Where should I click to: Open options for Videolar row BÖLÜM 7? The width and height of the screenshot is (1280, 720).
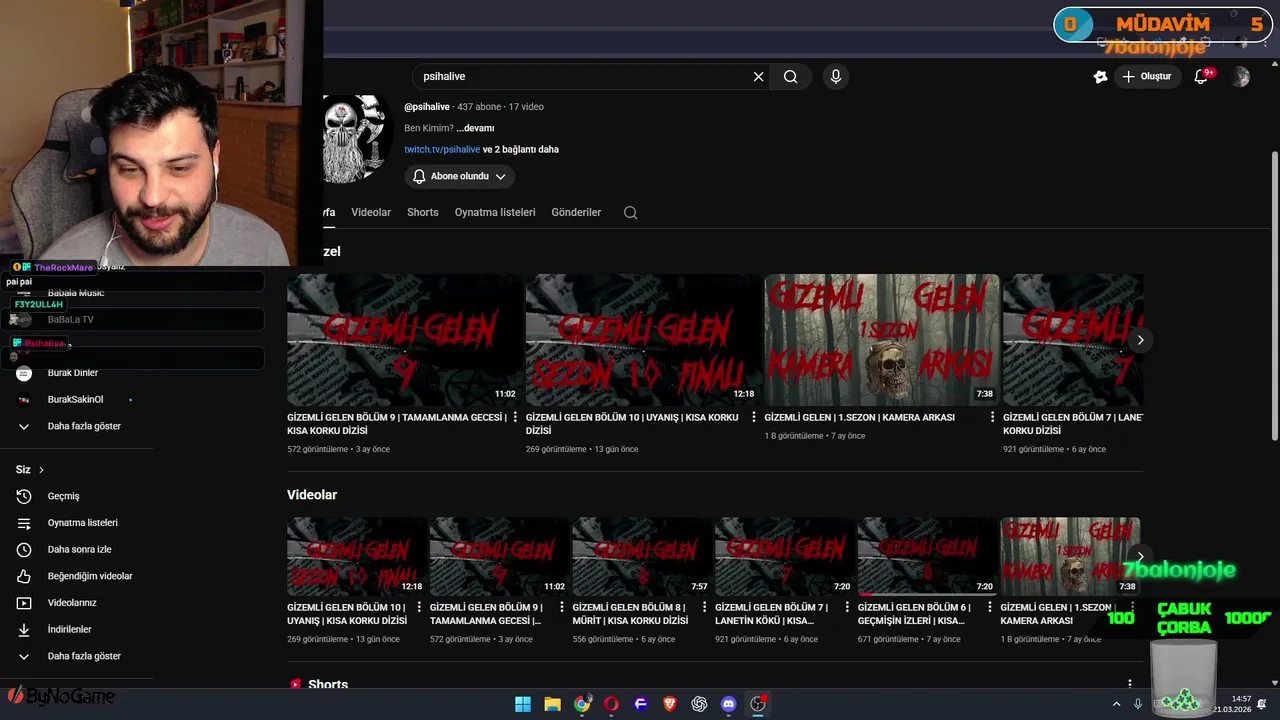click(847, 607)
